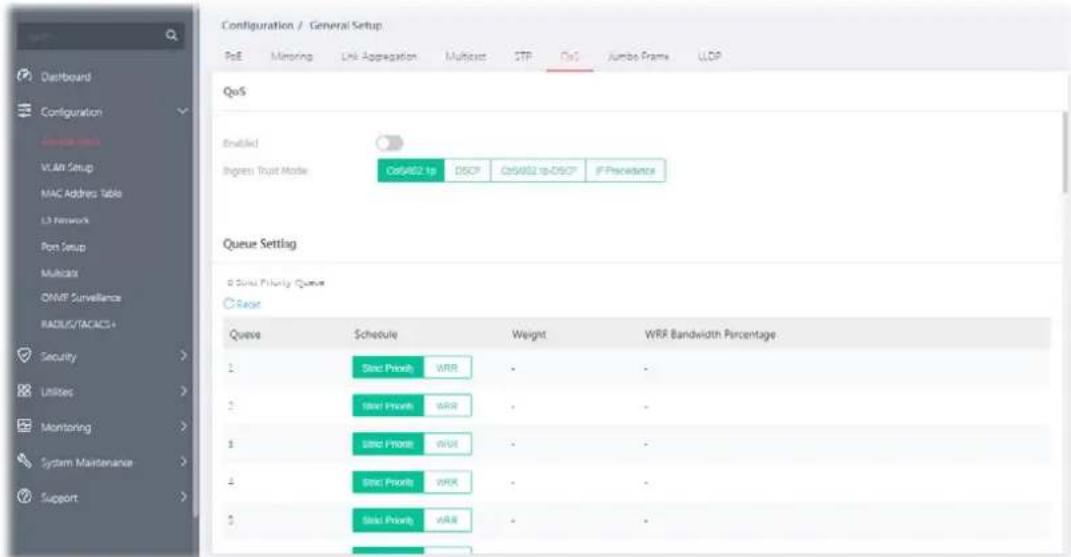Switch to the QoS tab
This screenshot has height=557, width=1071.
569,56
